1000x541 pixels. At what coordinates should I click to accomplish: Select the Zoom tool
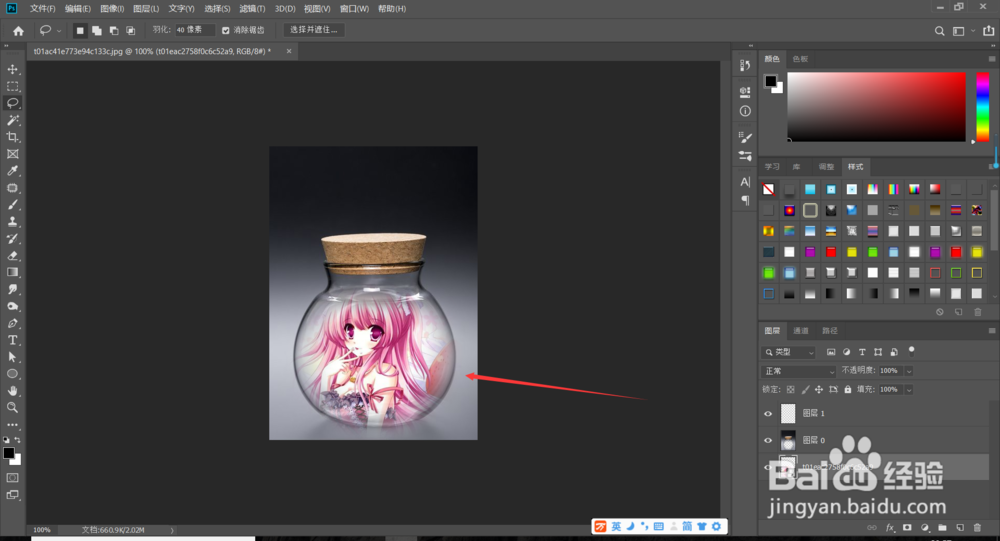(12, 408)
